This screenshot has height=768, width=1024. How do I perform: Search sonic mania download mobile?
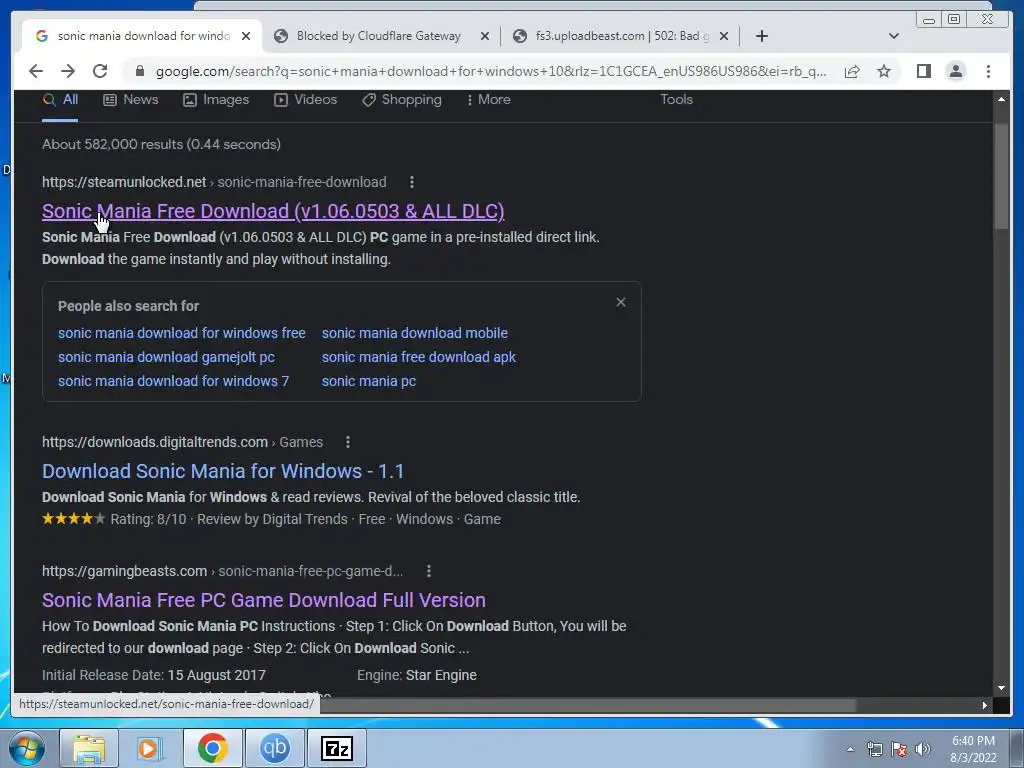(415, 333)
